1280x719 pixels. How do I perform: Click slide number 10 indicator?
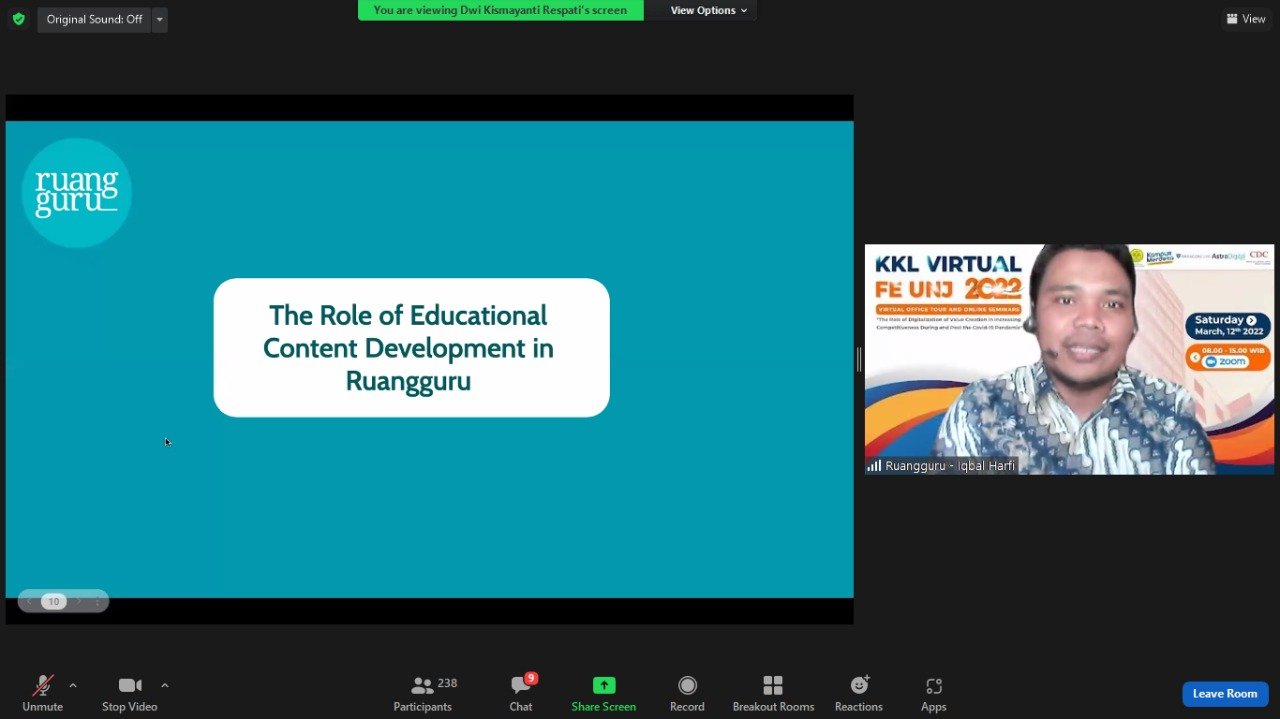coord(54,601)
